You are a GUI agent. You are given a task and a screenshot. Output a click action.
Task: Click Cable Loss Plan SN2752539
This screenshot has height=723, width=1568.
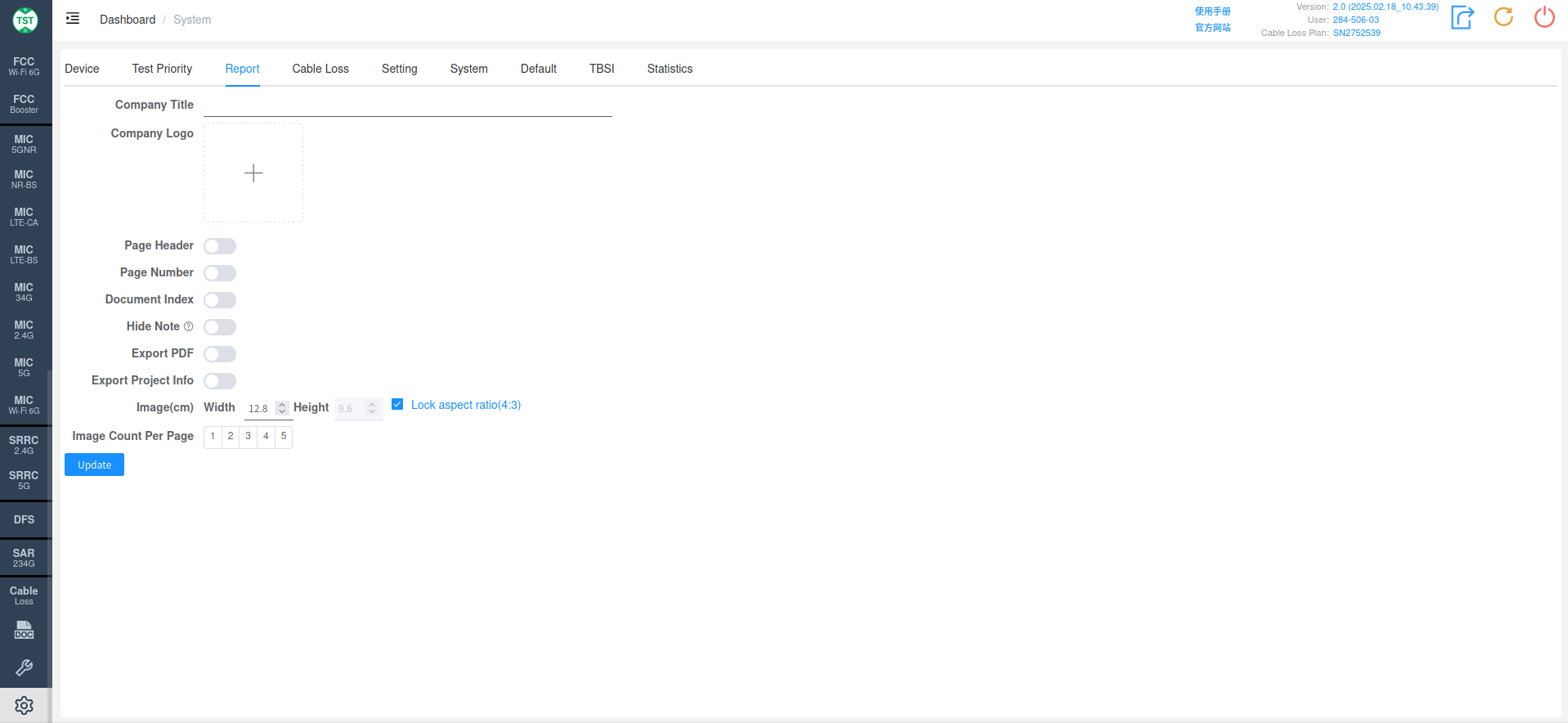[1356, 33]
